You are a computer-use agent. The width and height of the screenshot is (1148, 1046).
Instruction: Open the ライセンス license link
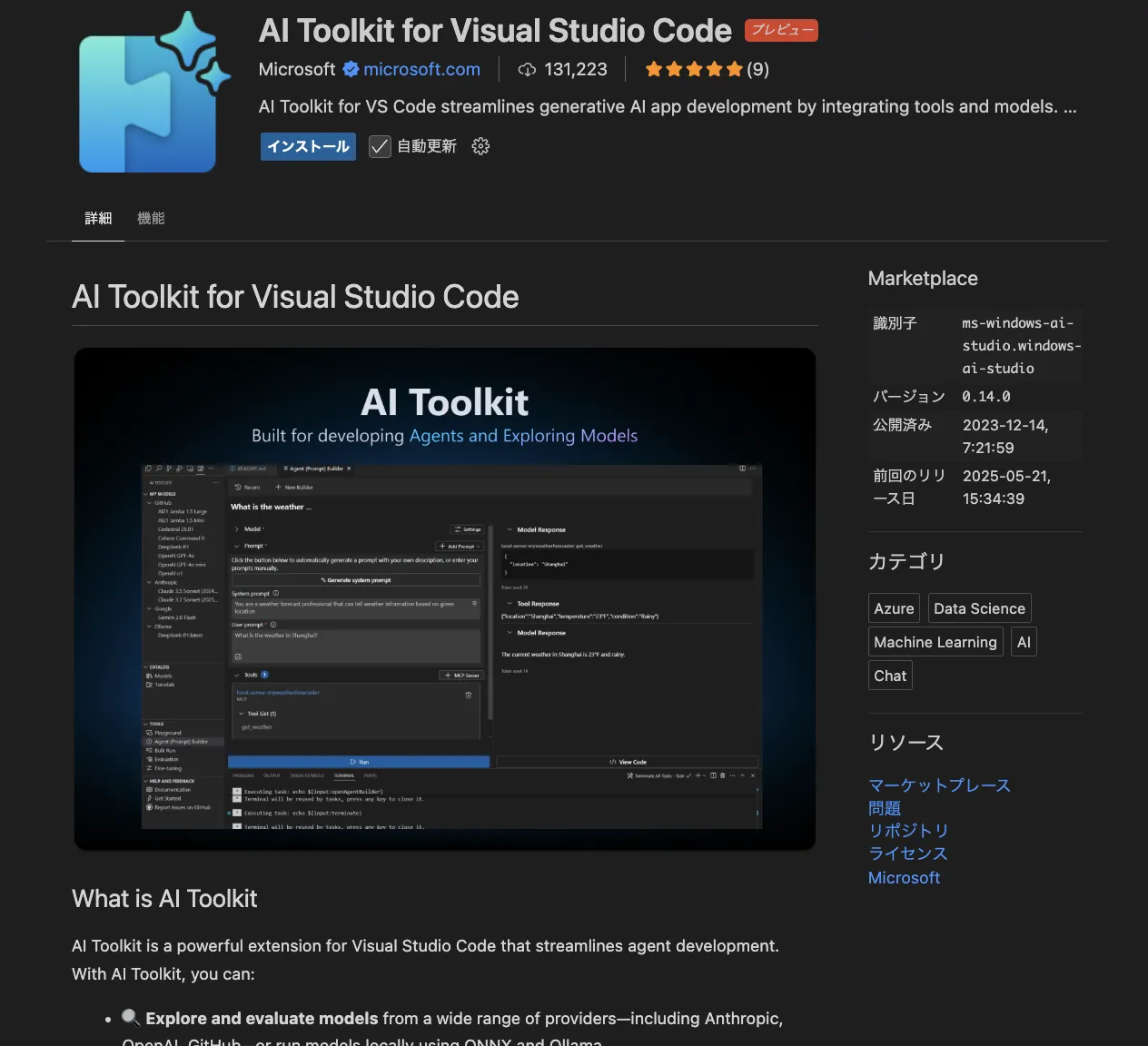coord(908,854)
